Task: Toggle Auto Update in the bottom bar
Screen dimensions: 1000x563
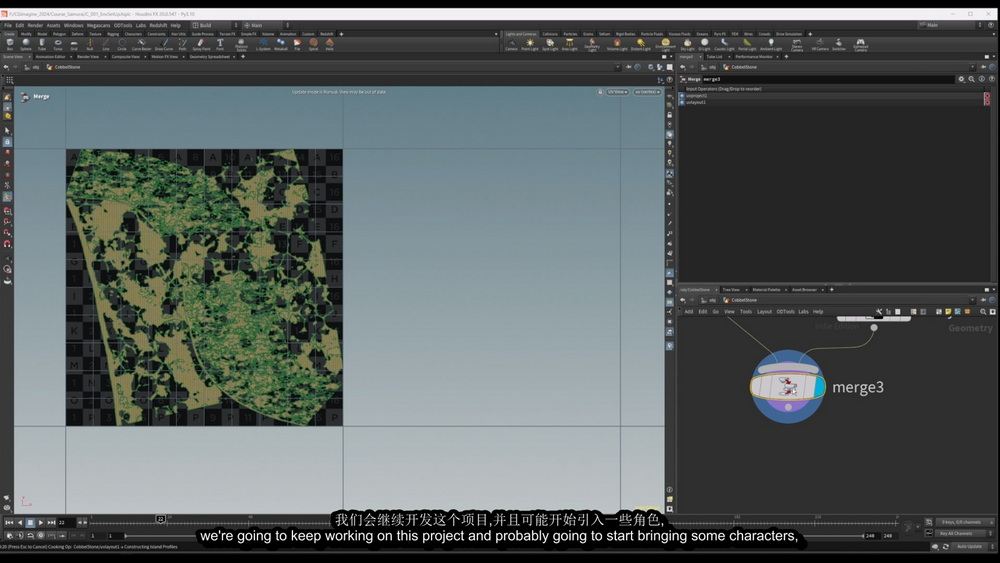Action: click(969, 546)
